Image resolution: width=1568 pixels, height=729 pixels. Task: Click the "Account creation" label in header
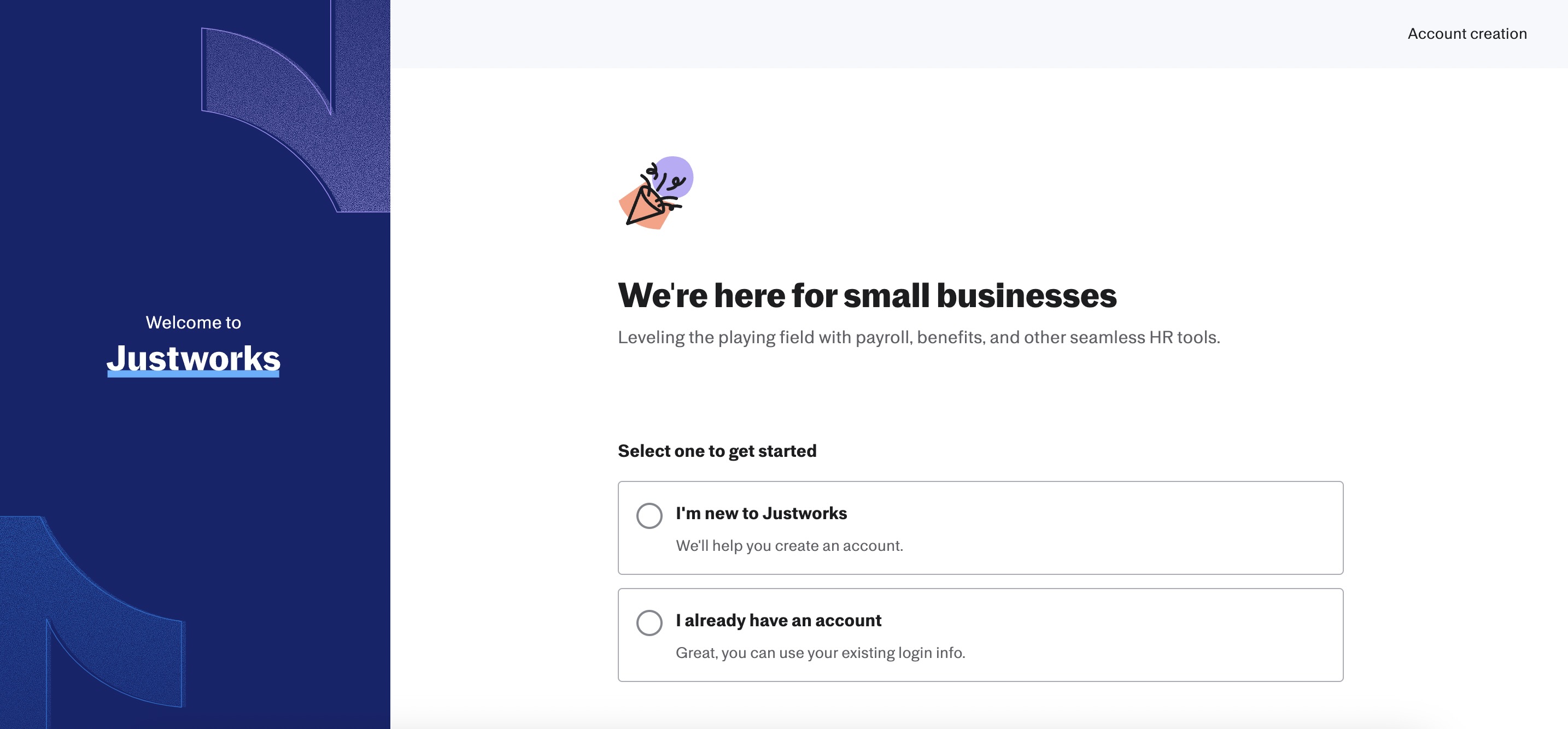[1466, 33]
